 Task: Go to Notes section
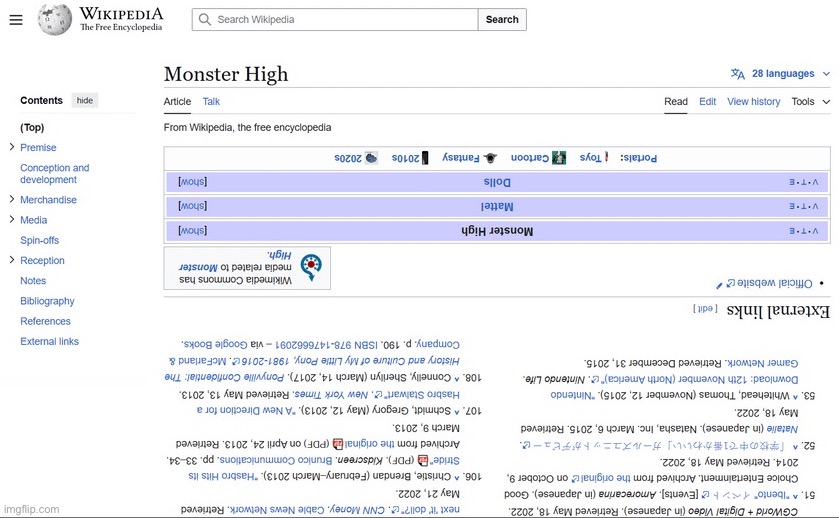pos(33,281)
